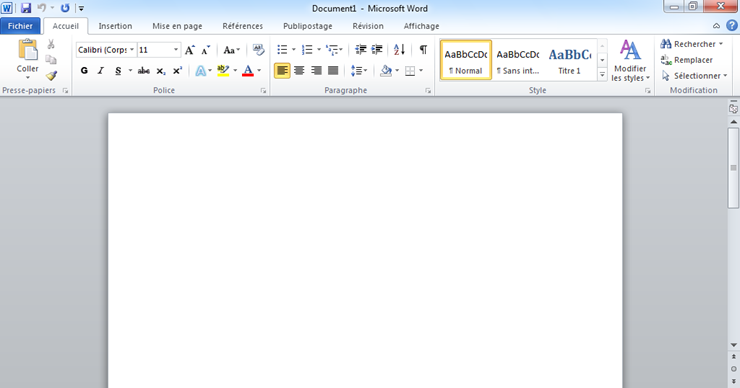Center align the paragraph
This screenshot has width=740, height=388.
point(299,71)
